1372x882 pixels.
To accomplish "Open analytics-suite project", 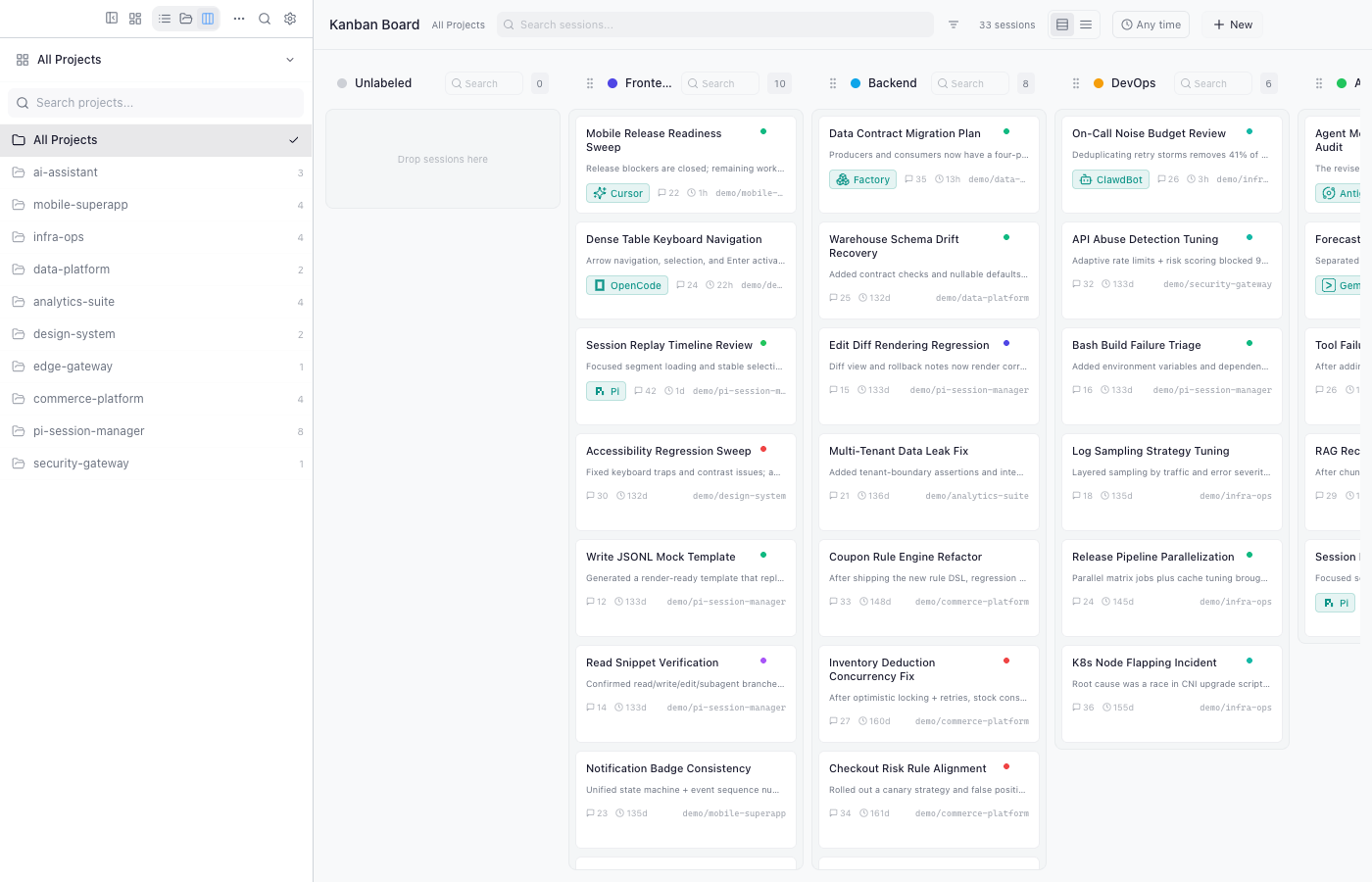I will coord(156,302).
